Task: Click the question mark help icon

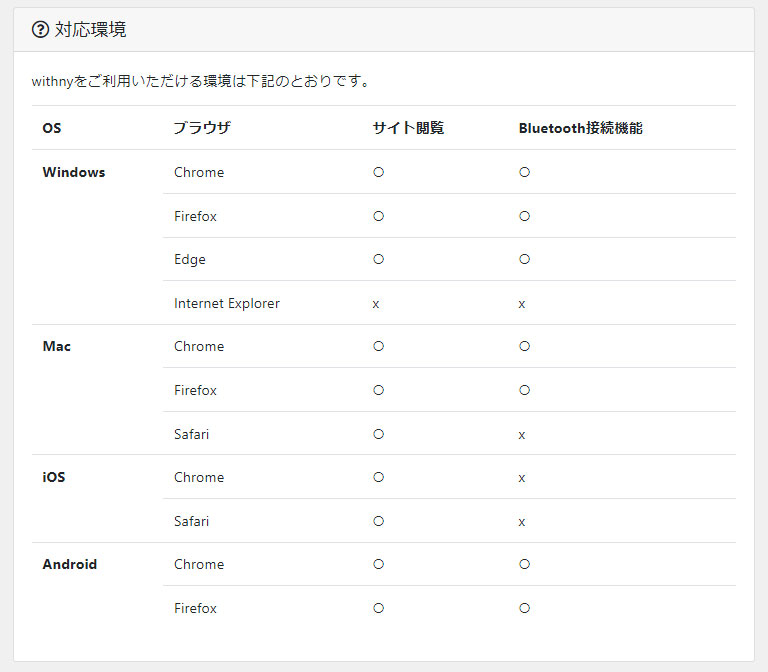Action: click(x=40, y=29)
